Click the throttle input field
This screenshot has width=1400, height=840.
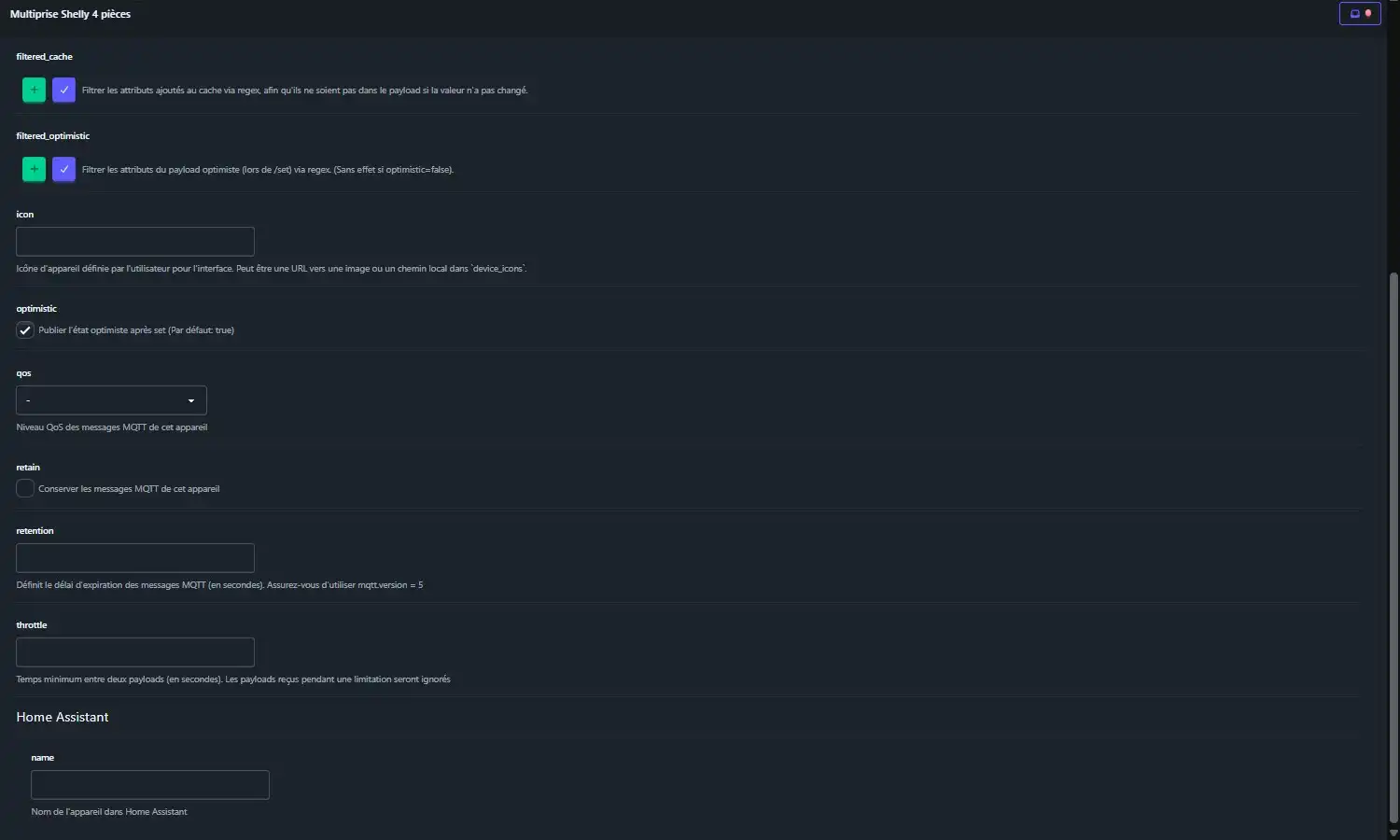pos(135,652)
